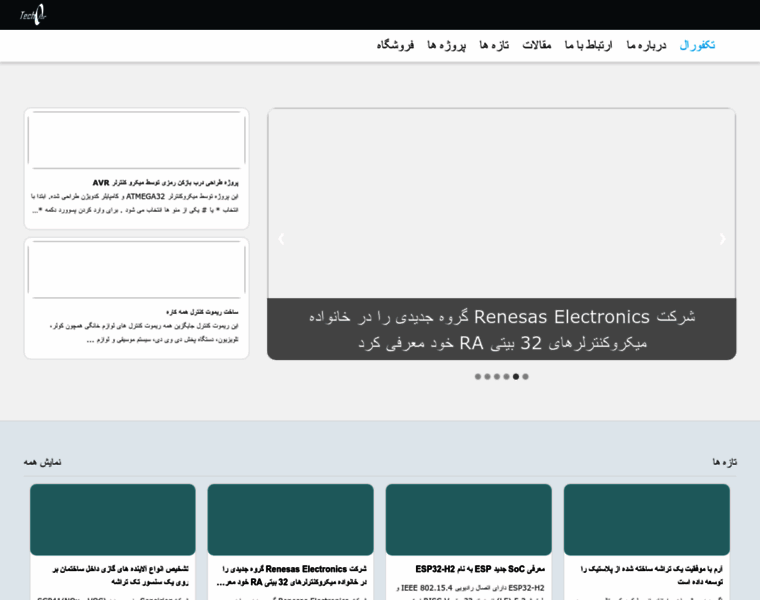The height and width of the screenshot is (600, 760).
Task: Open the gas pollutant sensor news headline
Action: (x=121, y=575)
